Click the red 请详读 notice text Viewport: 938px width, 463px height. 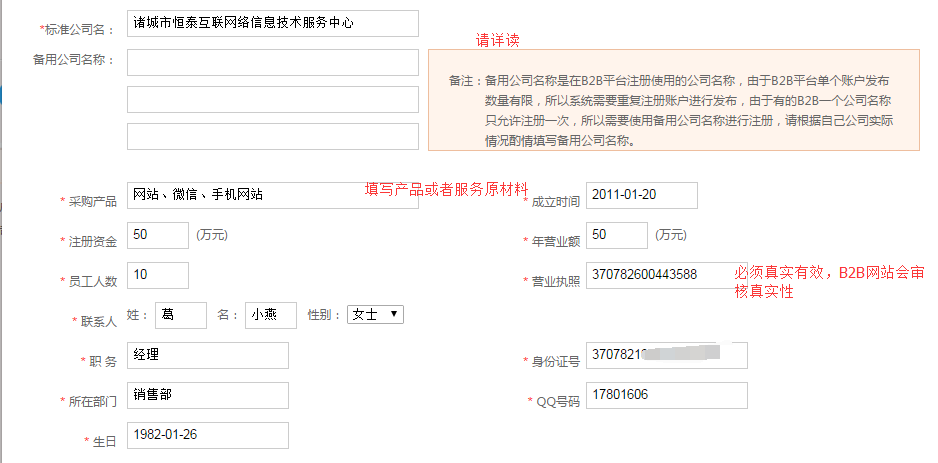497,41
